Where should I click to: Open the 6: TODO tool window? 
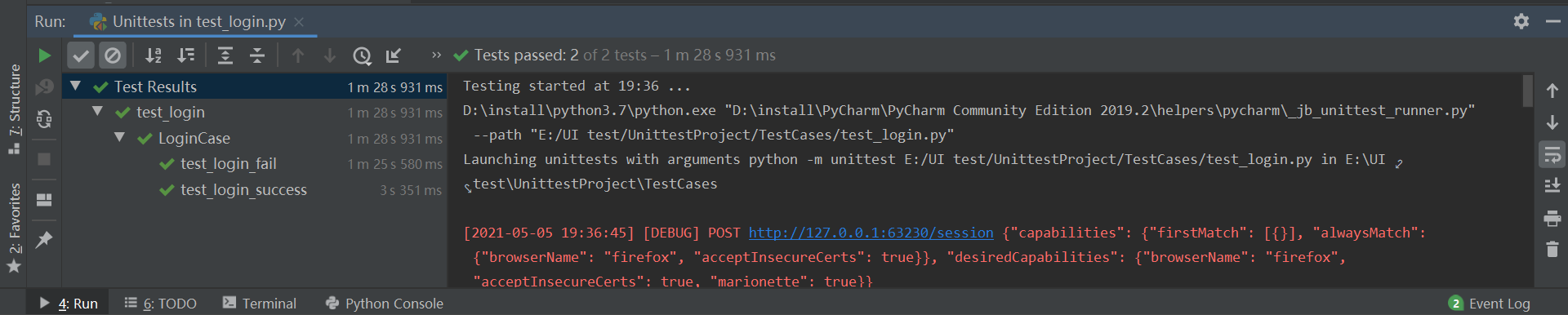tap(161, 304)
